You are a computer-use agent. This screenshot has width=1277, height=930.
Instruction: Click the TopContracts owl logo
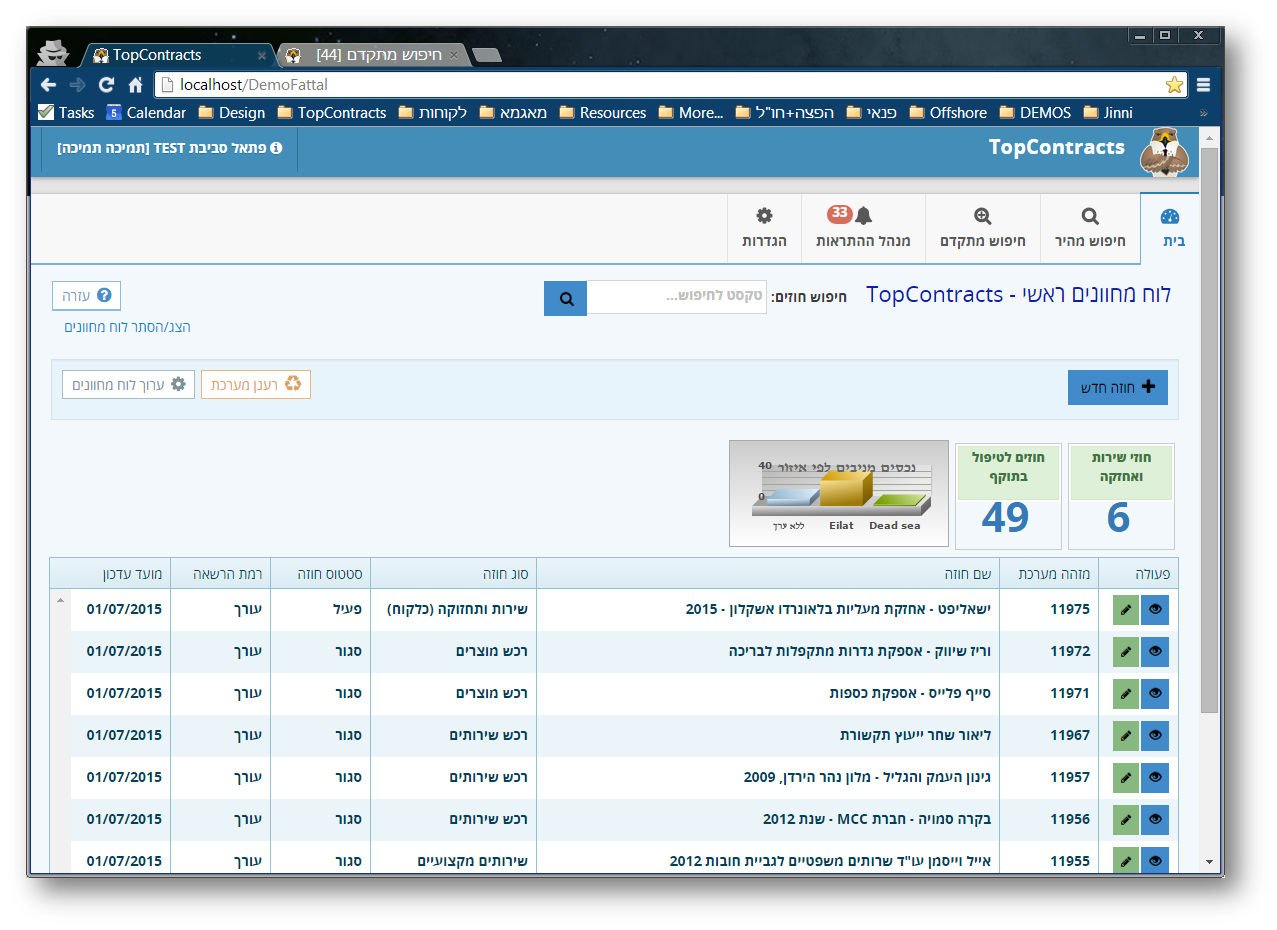1165,151
